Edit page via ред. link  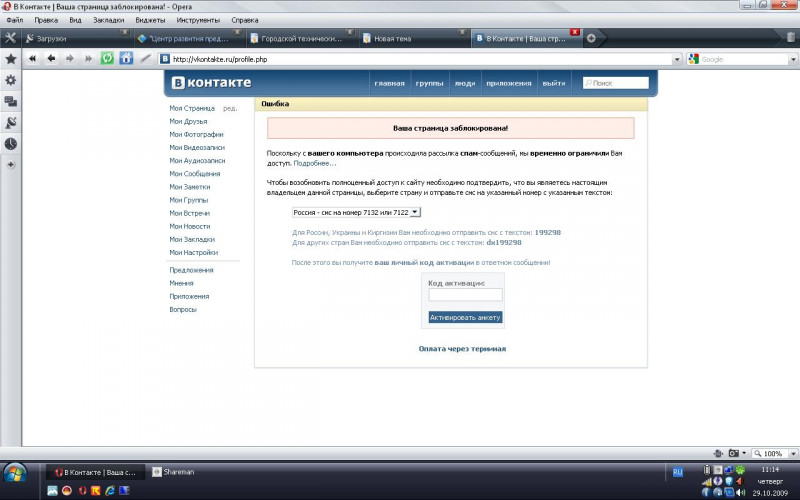coord(230,109)
